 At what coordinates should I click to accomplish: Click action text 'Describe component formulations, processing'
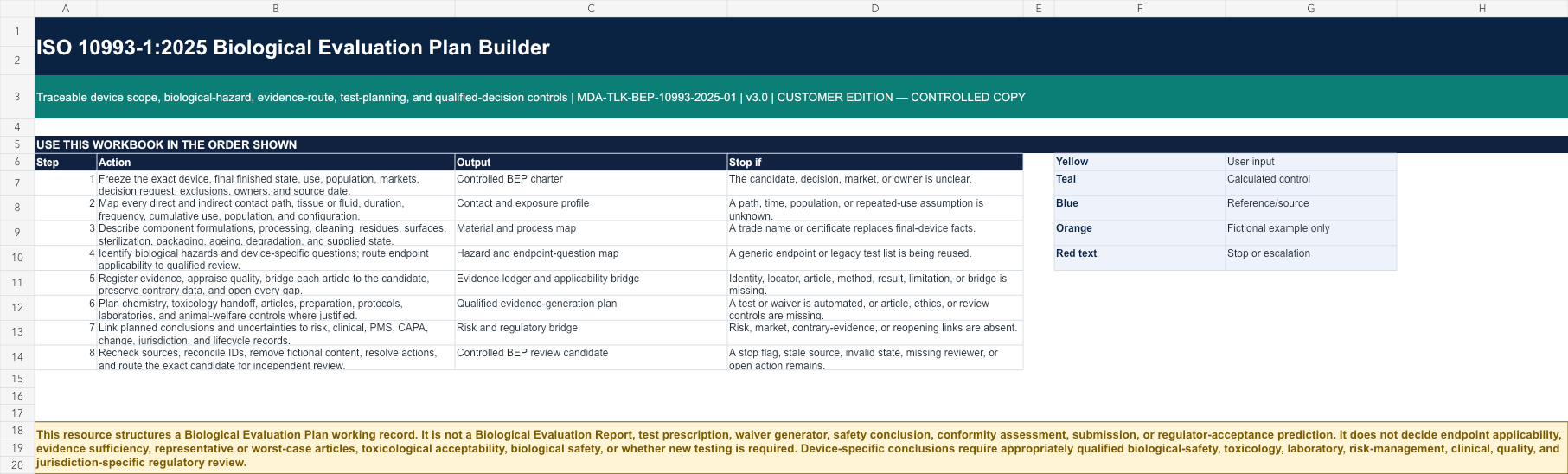[276, 233]
